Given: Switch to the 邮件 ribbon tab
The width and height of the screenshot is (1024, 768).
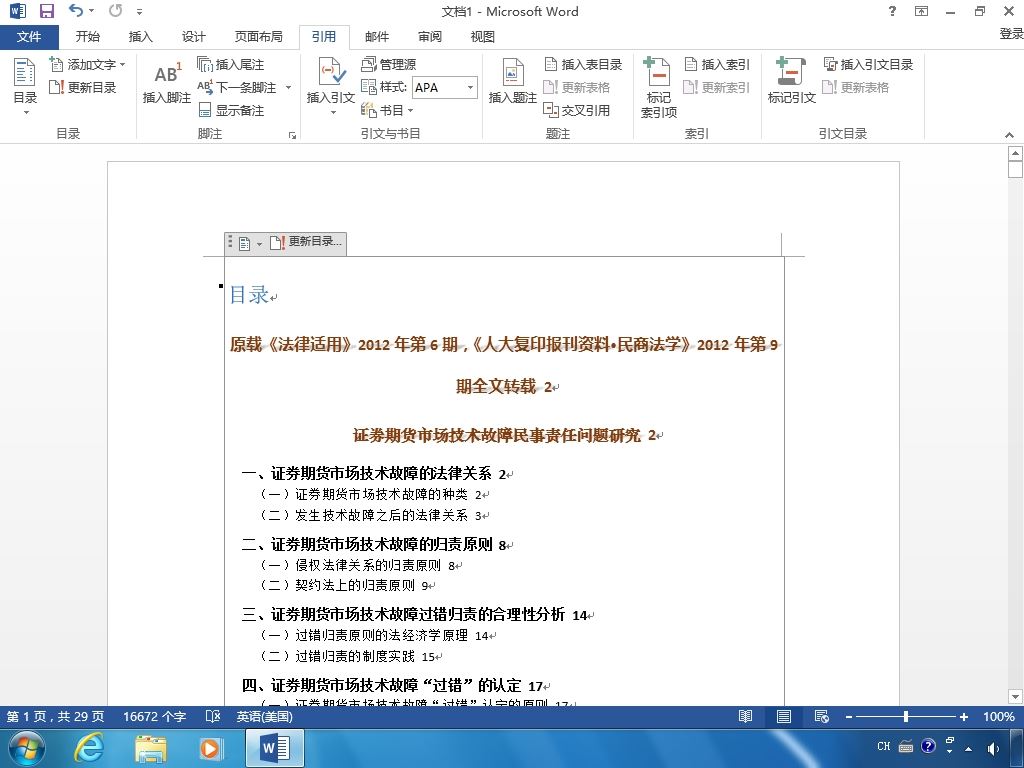Looking at the screenshot, I should (x=377, y=37).
